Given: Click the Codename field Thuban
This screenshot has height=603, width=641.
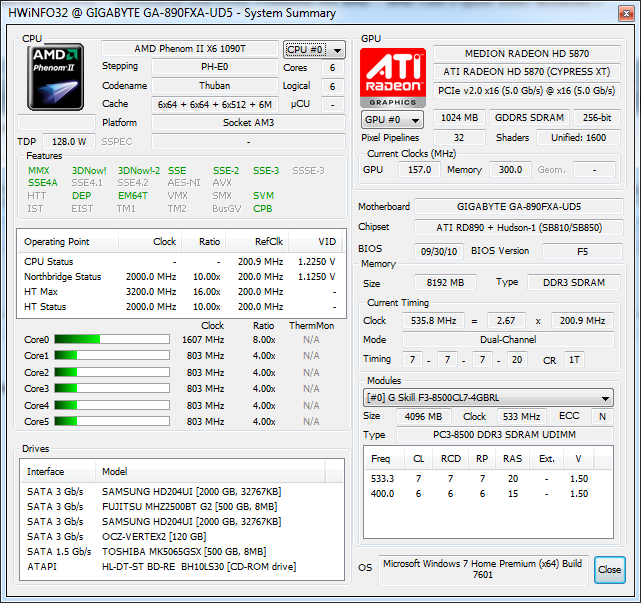Looking at the screenshot, I should [x=215, y=85].
